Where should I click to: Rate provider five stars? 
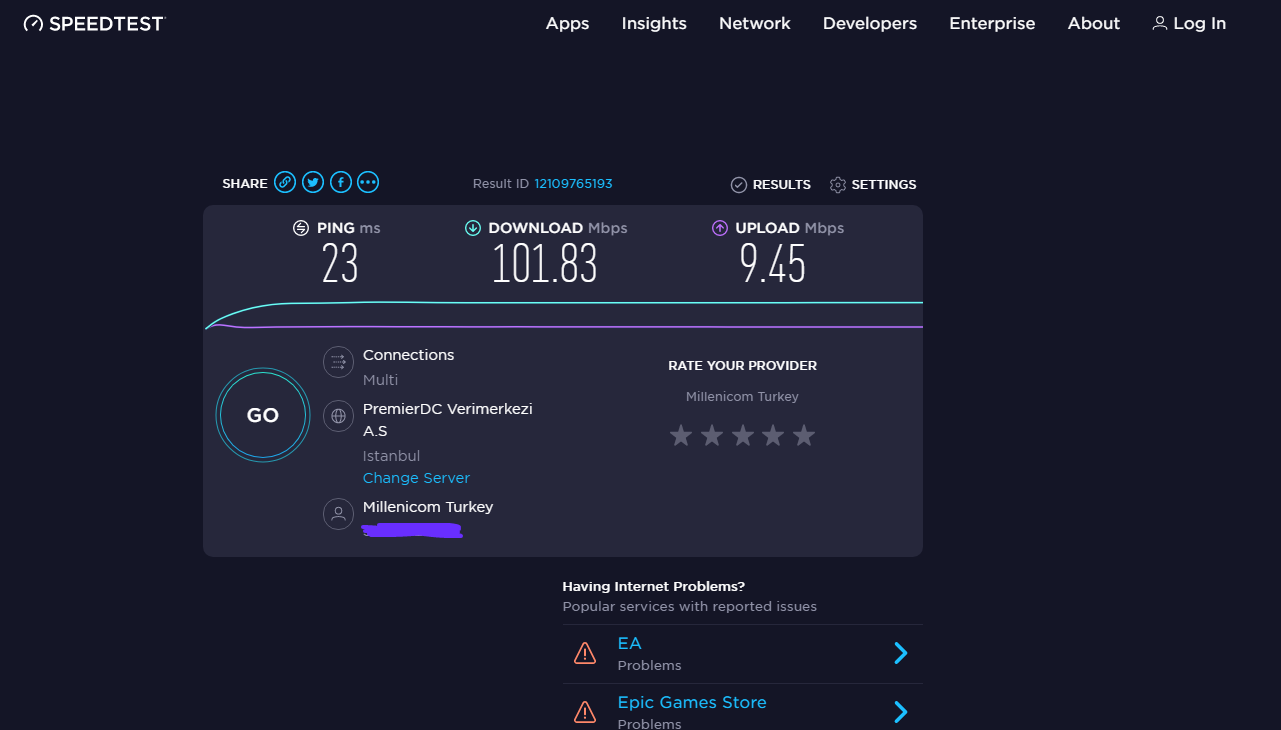coord(804,436)
